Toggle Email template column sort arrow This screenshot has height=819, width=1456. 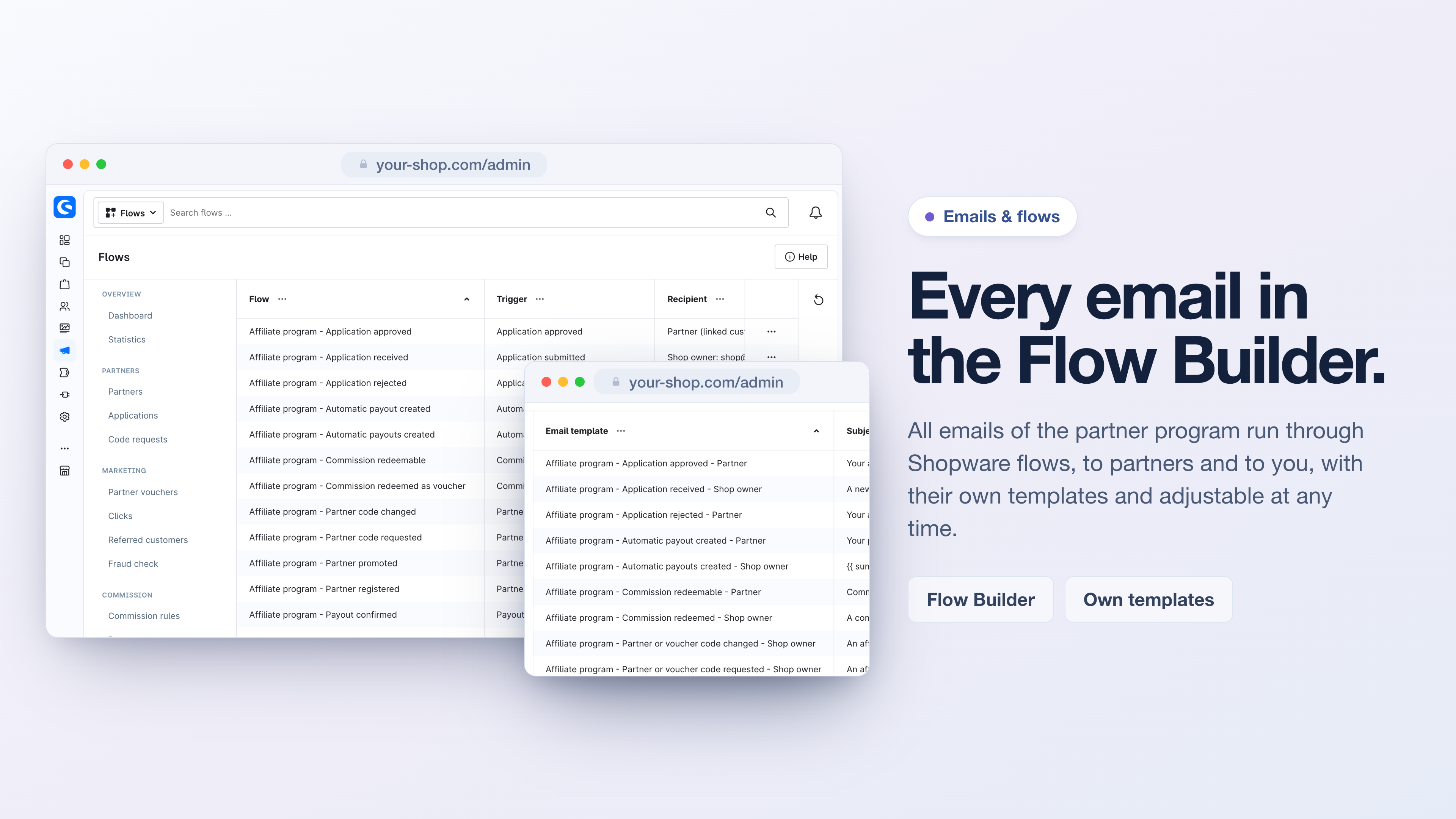click(816, 431)
